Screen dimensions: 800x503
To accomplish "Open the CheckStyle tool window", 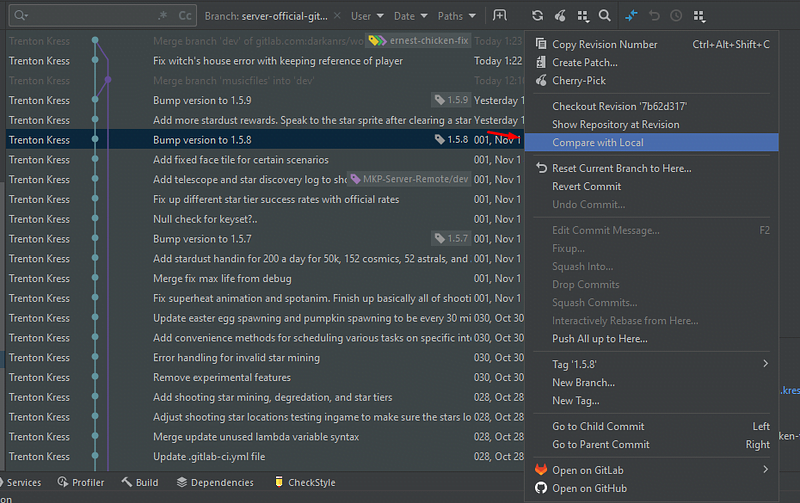I will click(305, 482).
